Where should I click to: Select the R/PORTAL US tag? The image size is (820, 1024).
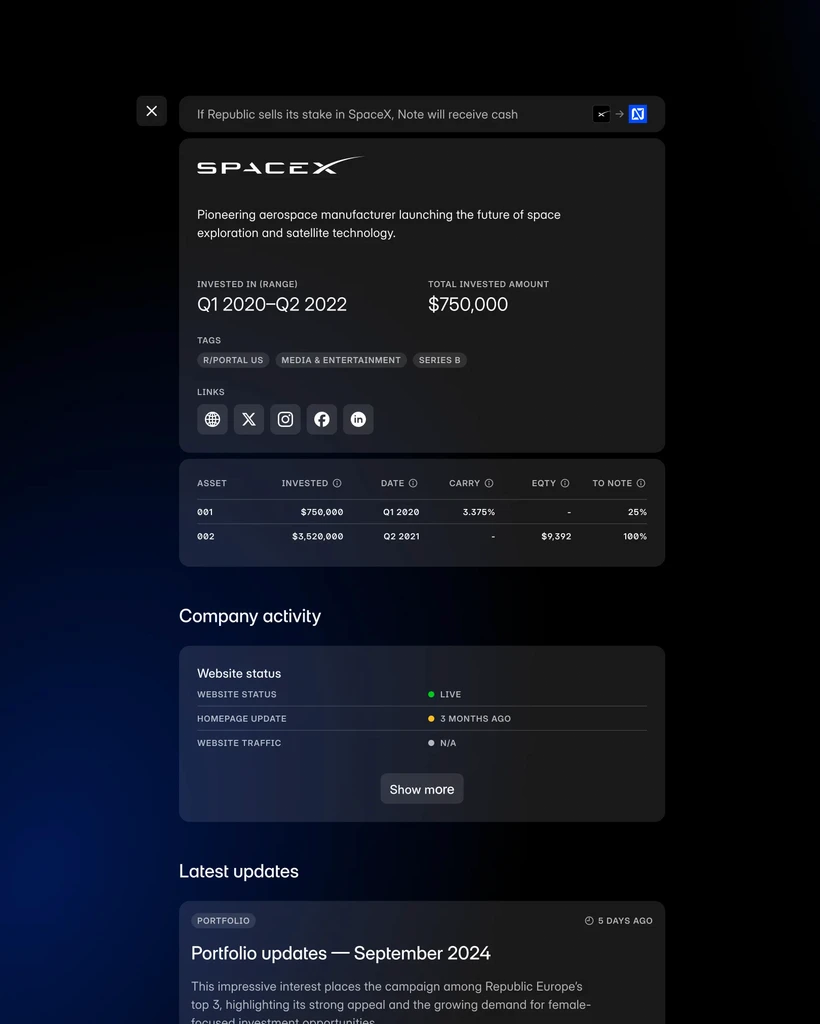coord(233,360)
